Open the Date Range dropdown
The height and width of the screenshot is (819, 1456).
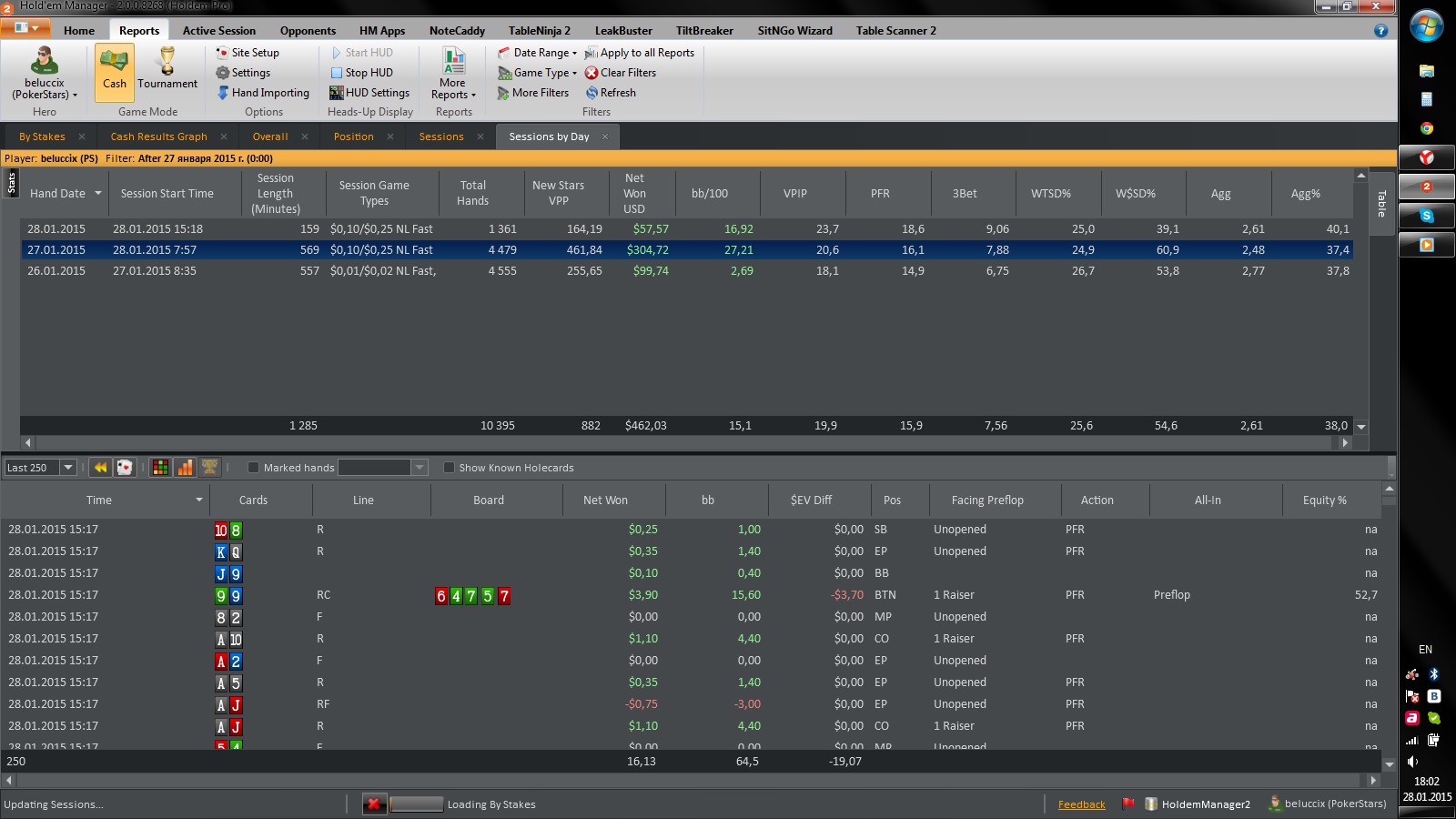tap(537, 53)
